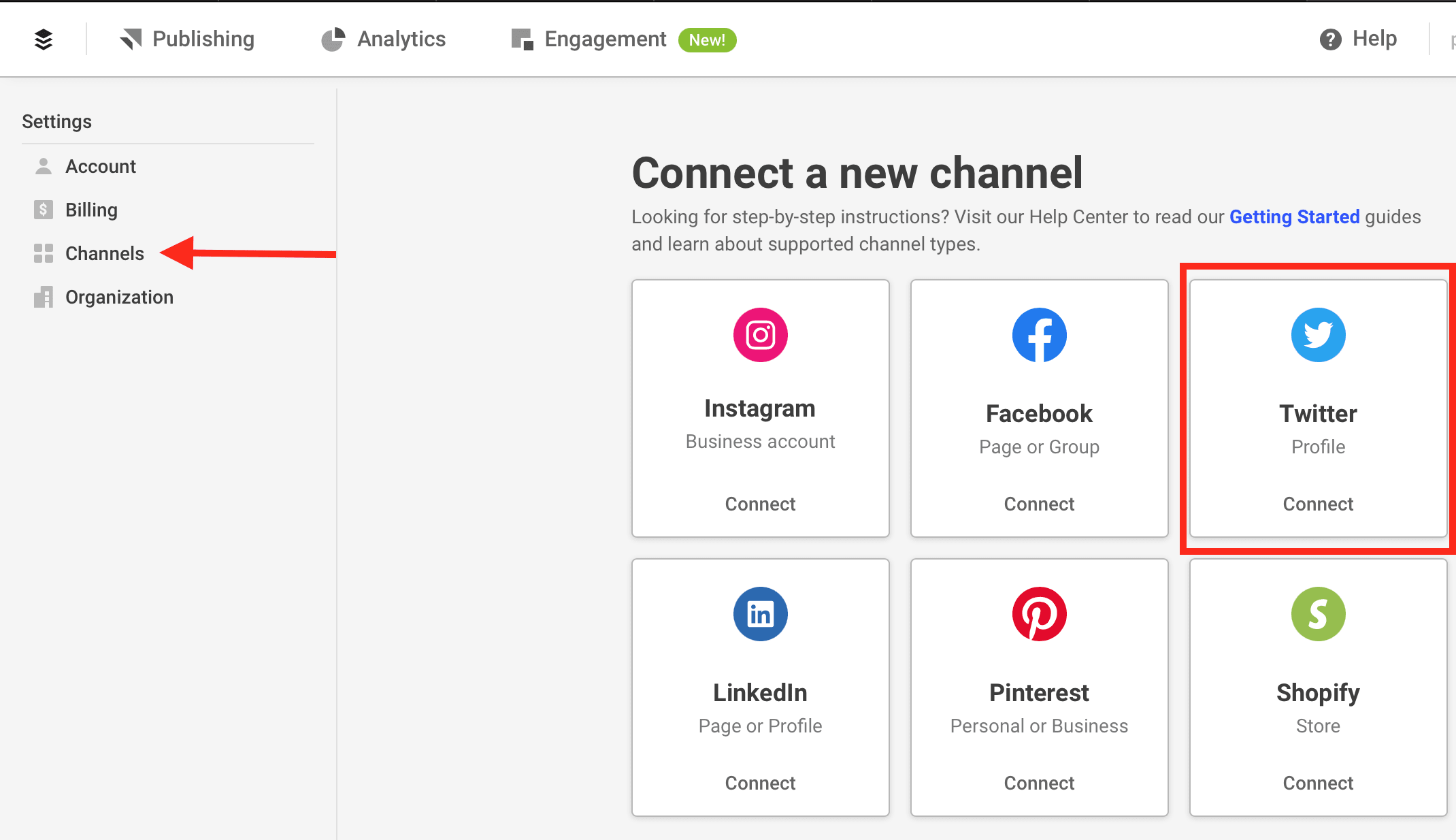Click the LinkedIn card title

point(760,692)
